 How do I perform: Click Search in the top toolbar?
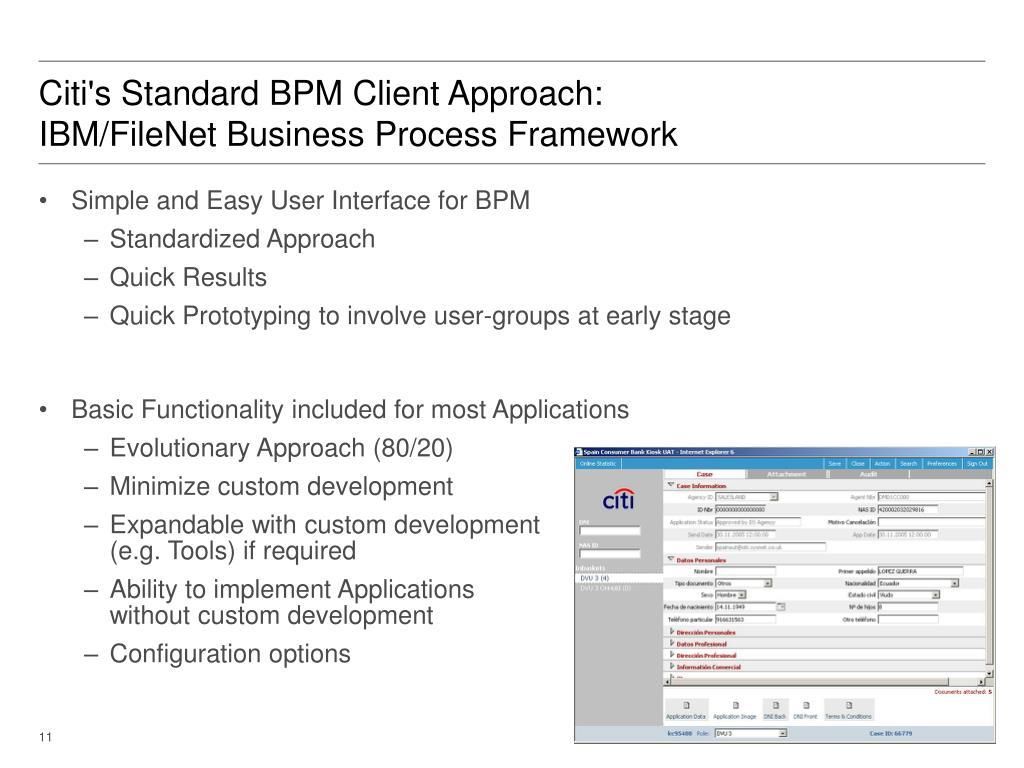tap(908, 464)
